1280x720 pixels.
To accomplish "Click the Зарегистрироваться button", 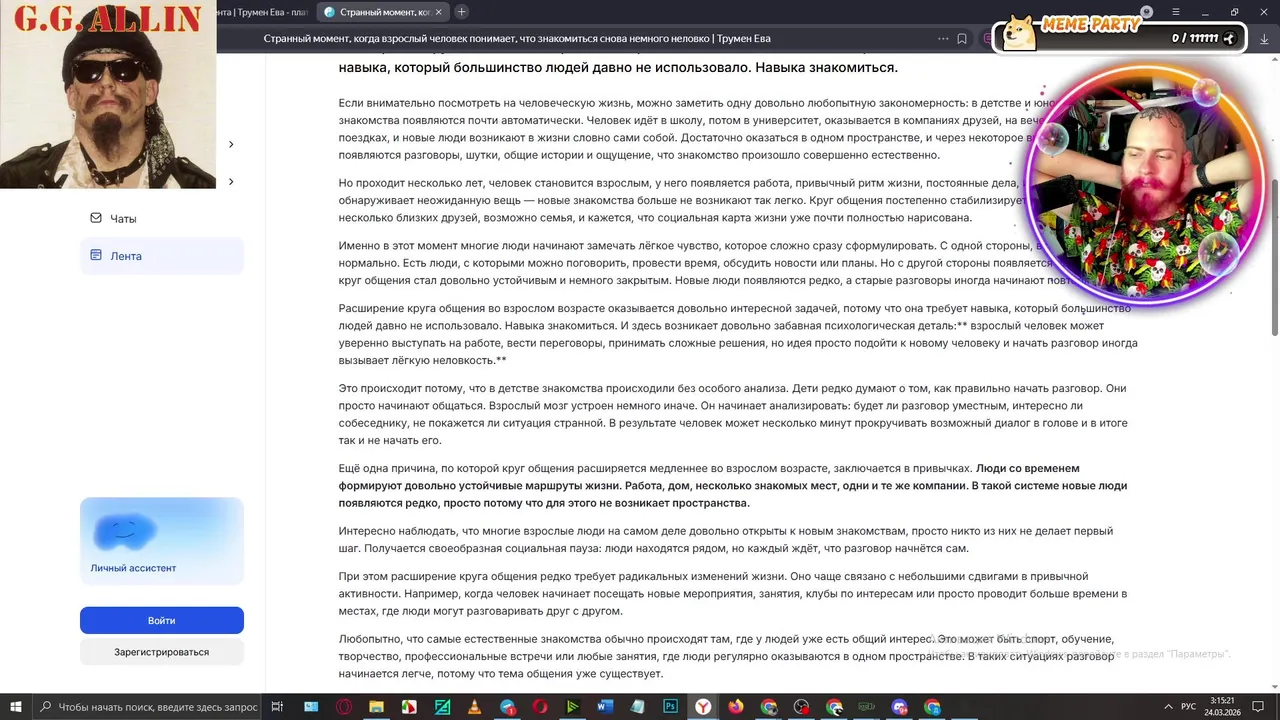I will 161,652.
